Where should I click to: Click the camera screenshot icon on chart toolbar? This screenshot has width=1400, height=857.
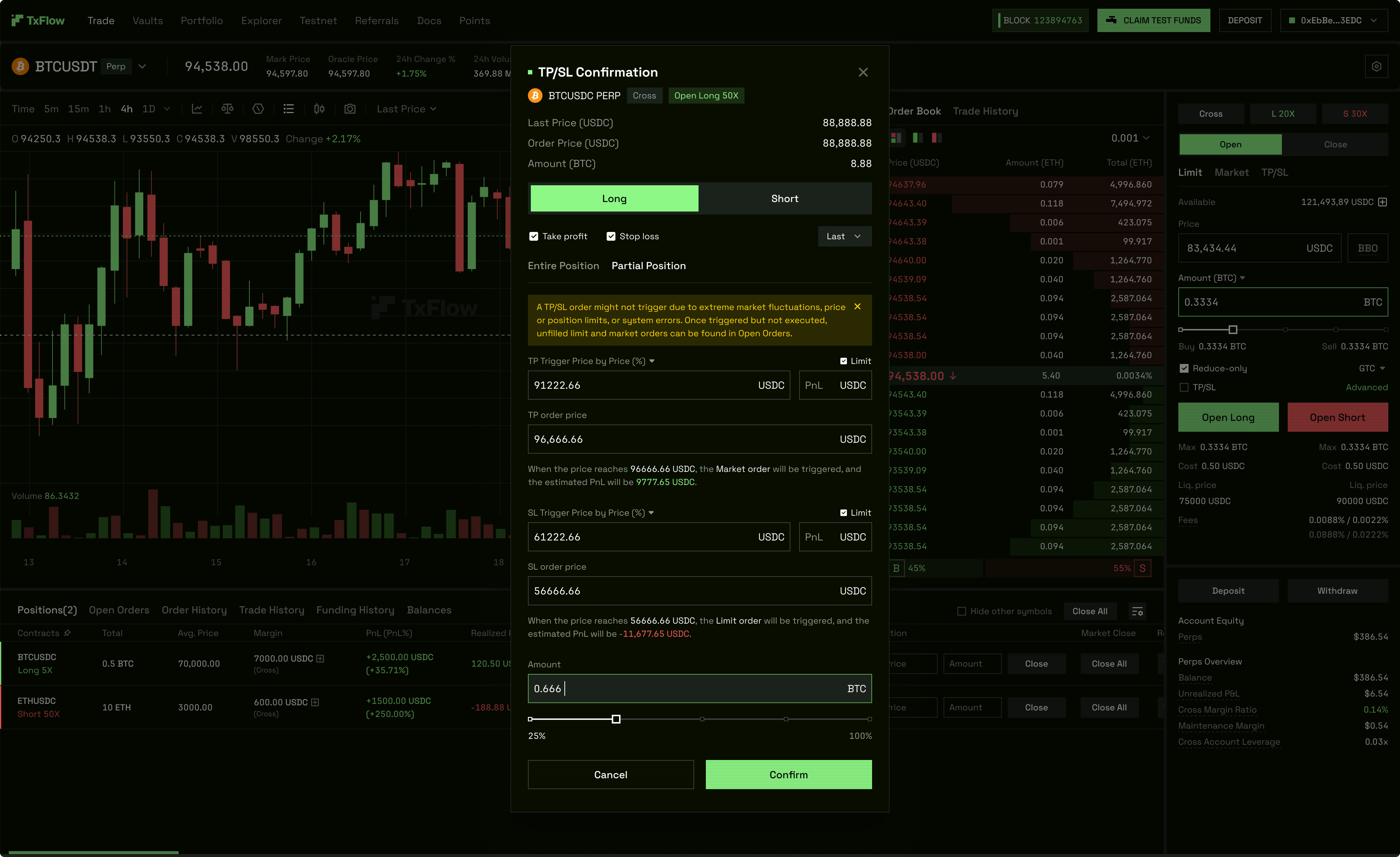coord(350,109)
